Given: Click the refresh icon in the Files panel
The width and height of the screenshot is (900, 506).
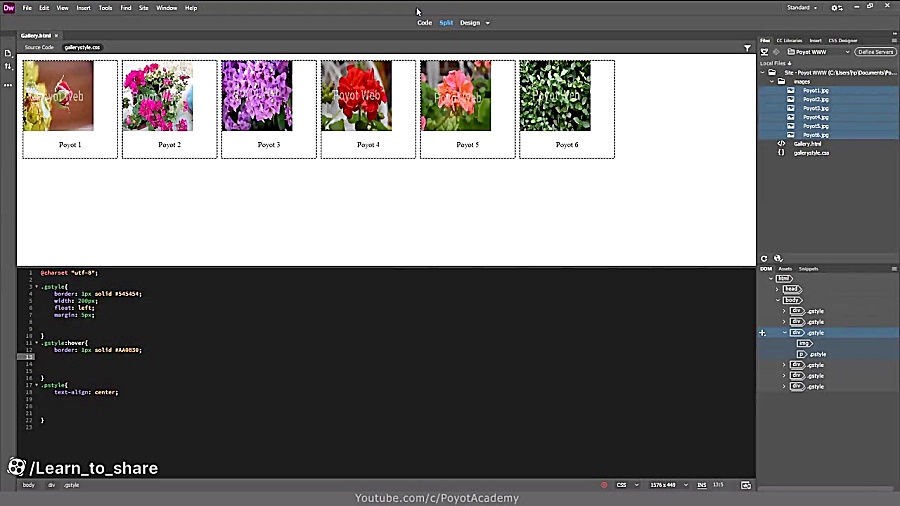Looking at the screenshot, I should [764, 259].
